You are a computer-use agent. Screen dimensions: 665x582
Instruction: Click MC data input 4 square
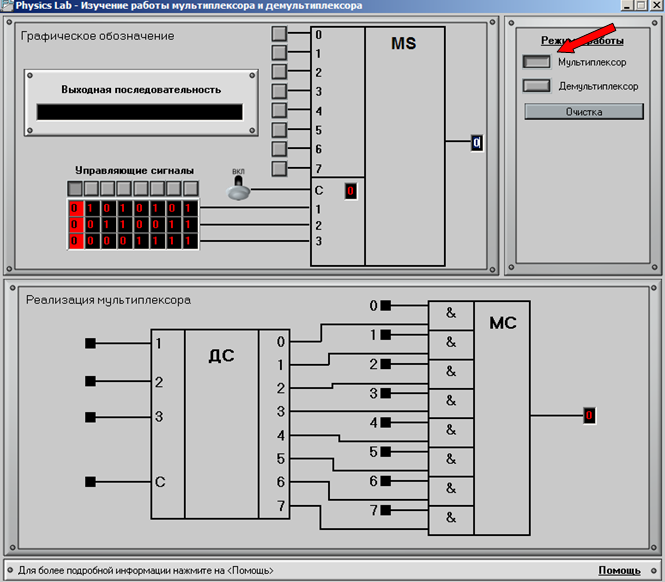click(x=386, y=423)
